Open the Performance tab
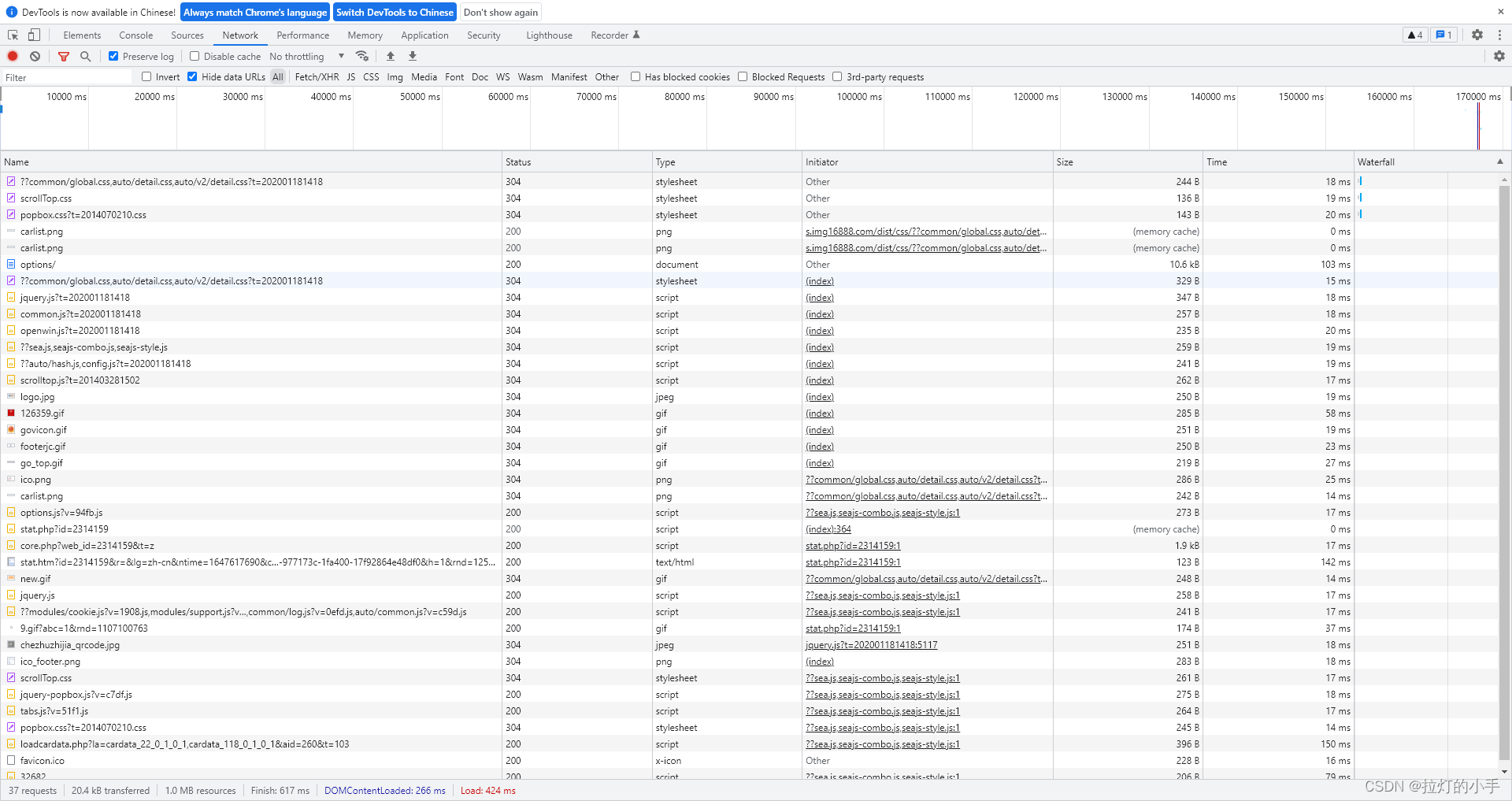 [x=303, y=35]
